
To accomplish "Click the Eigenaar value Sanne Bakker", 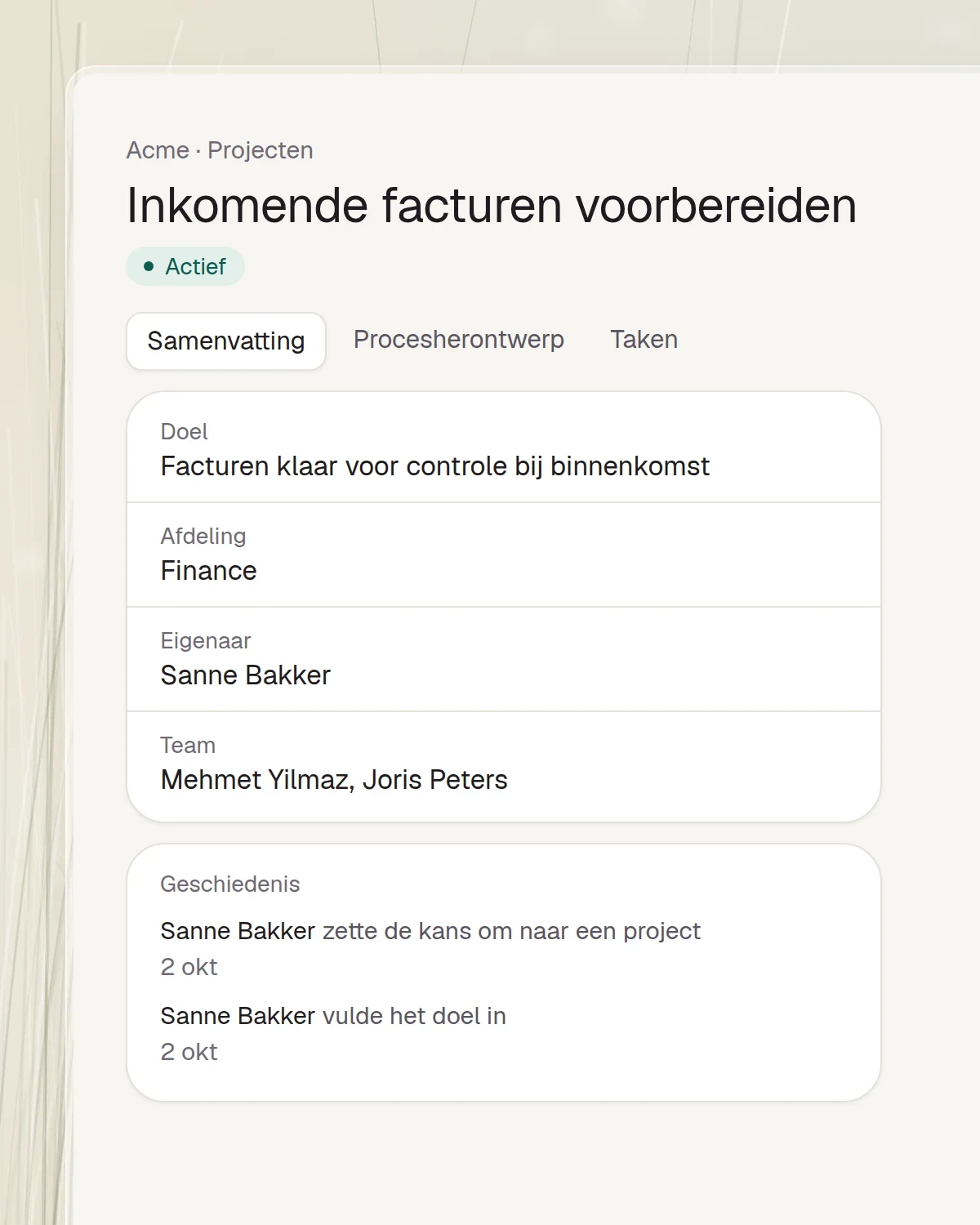I will [x=246, y=675].
